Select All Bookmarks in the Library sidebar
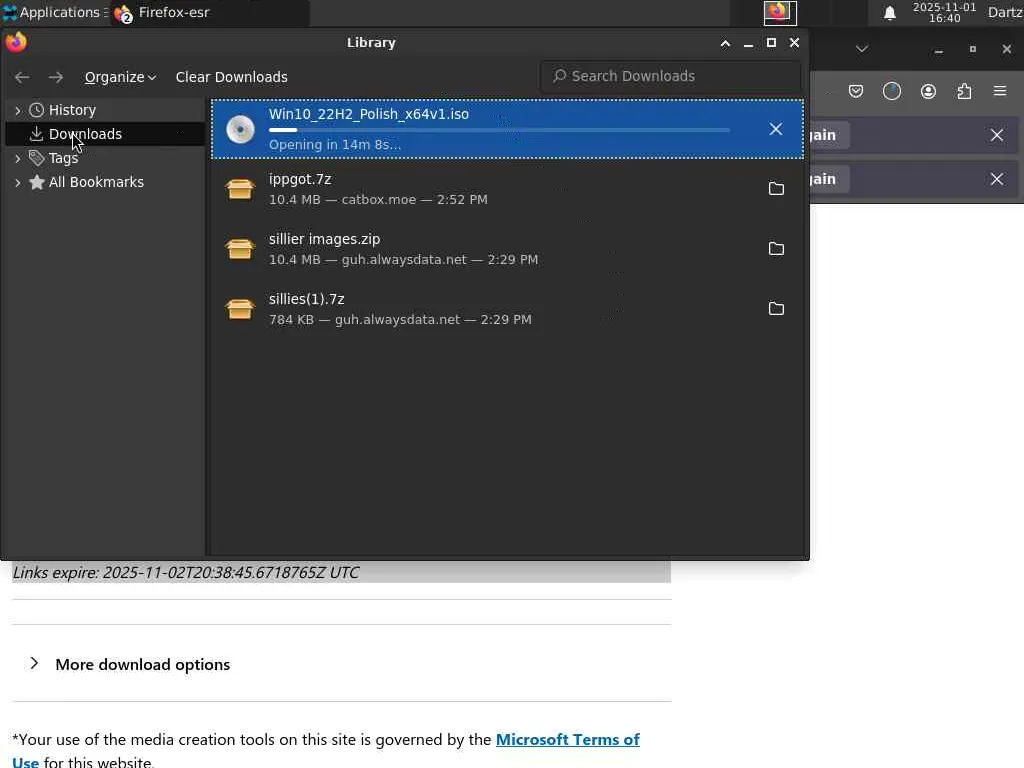 96,182
